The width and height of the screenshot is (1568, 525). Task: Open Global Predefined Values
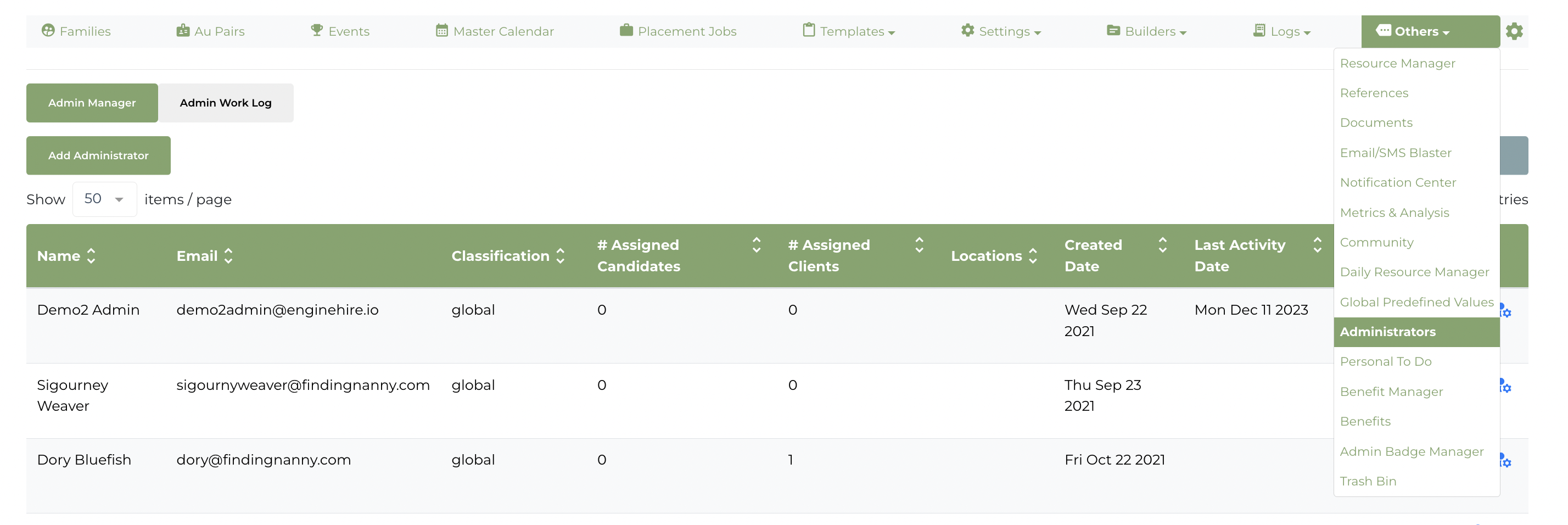1416,302
